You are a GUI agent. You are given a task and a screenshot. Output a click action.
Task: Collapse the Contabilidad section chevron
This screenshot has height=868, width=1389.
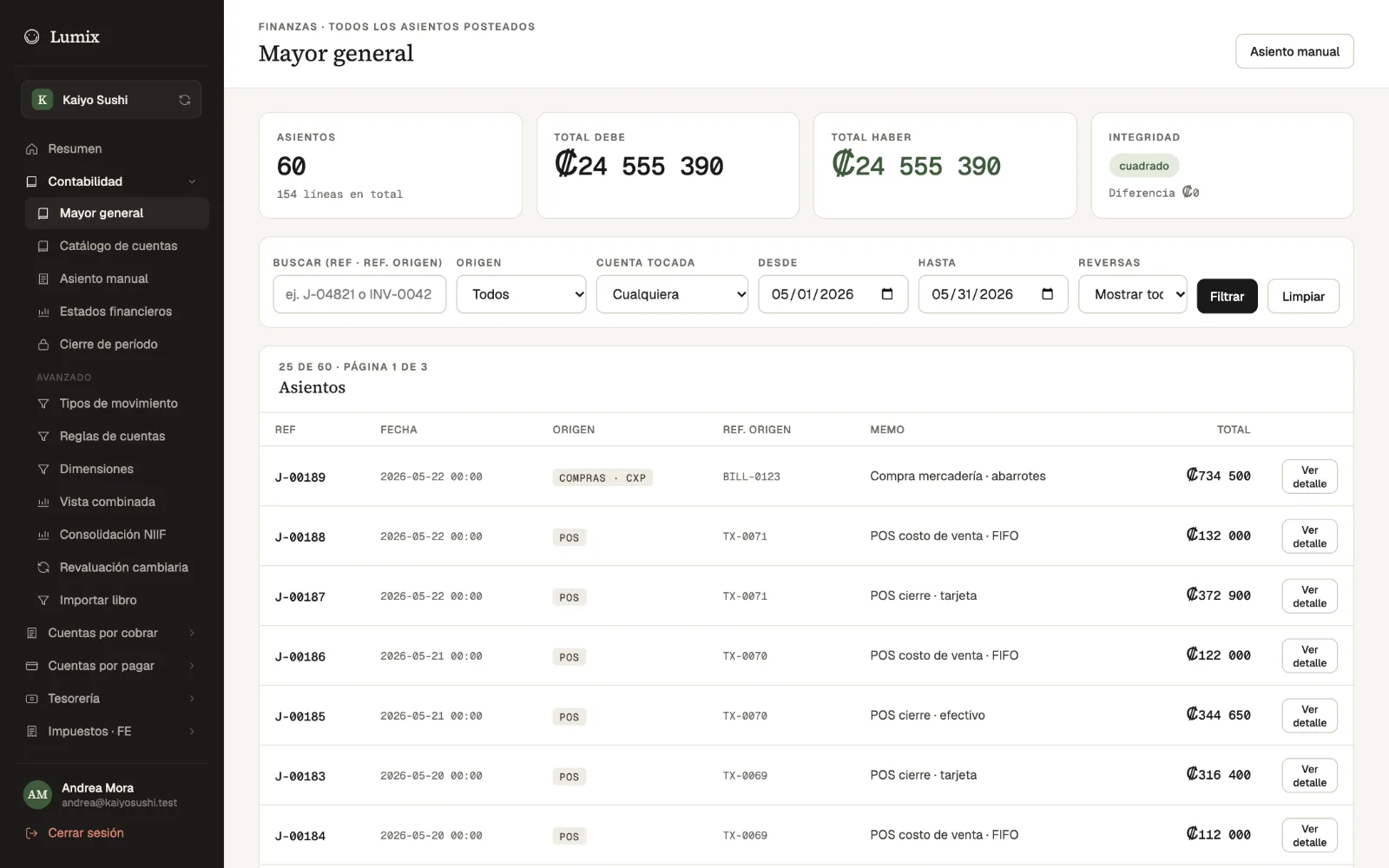[192, 181]
